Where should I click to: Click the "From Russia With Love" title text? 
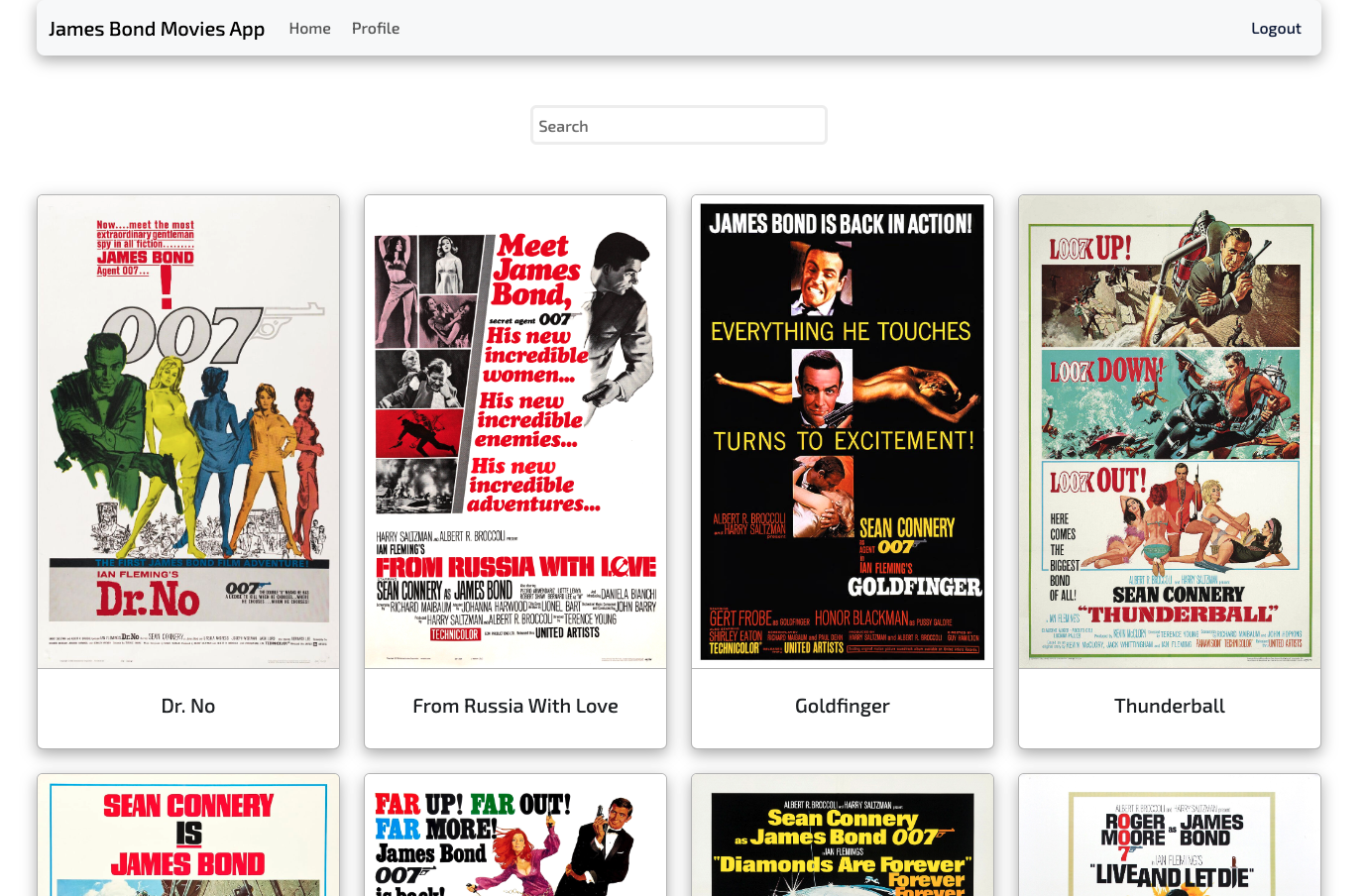[x=515, y=706]
